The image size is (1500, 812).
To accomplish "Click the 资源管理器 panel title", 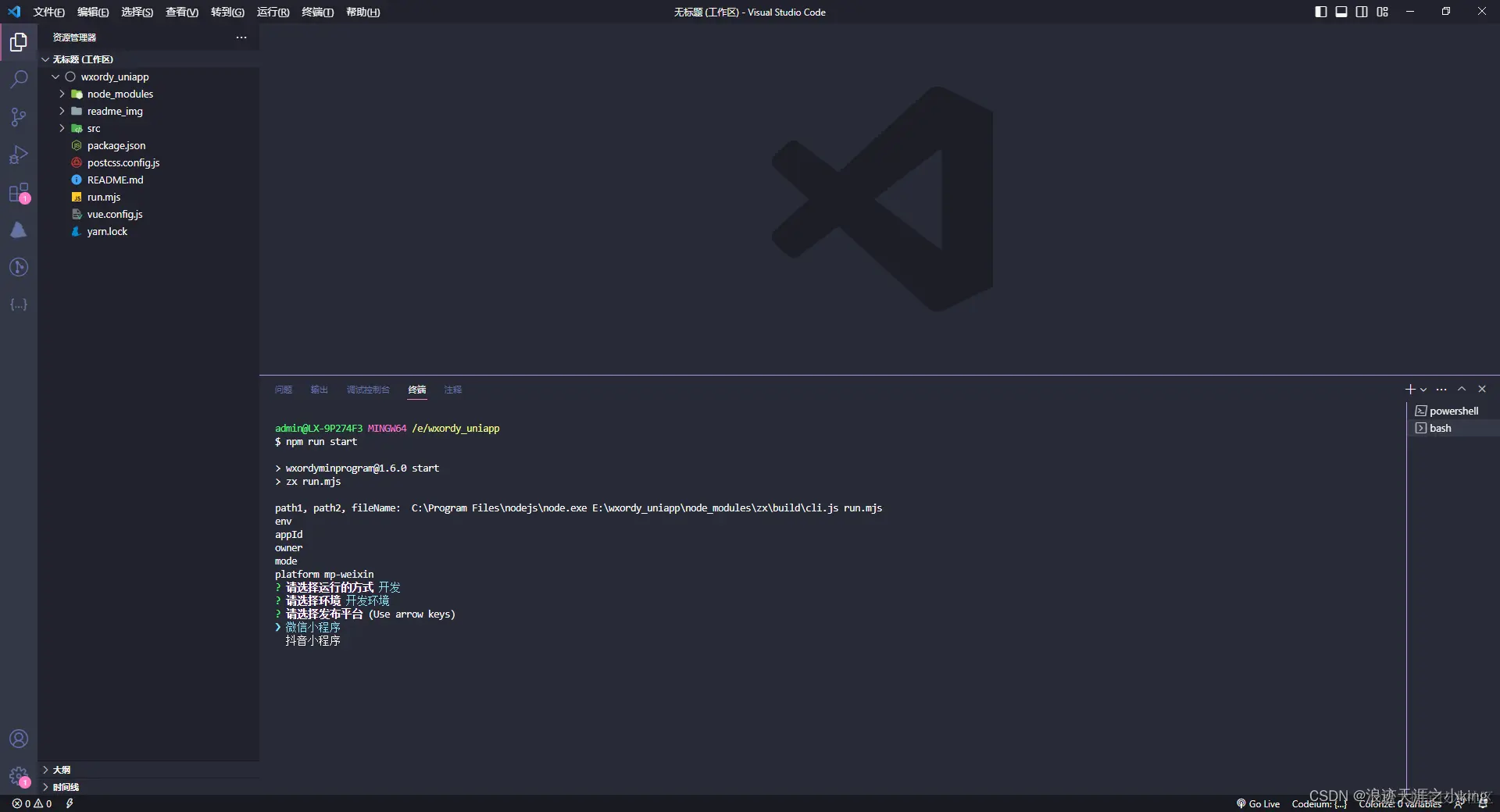I will tap(75, 37).
